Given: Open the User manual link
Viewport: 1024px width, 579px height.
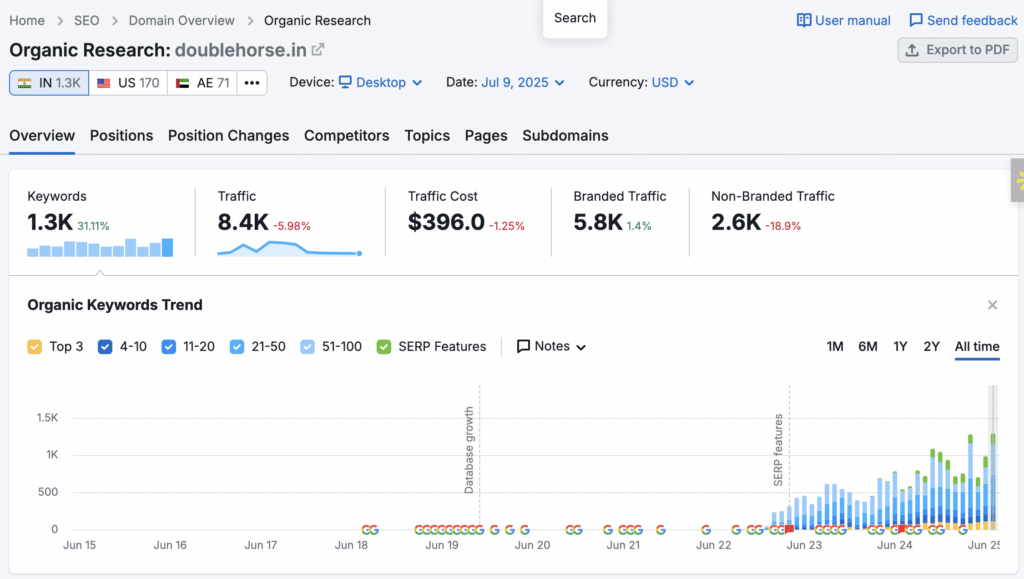Looking at the screenshot, I should click(x=844, y=20).
